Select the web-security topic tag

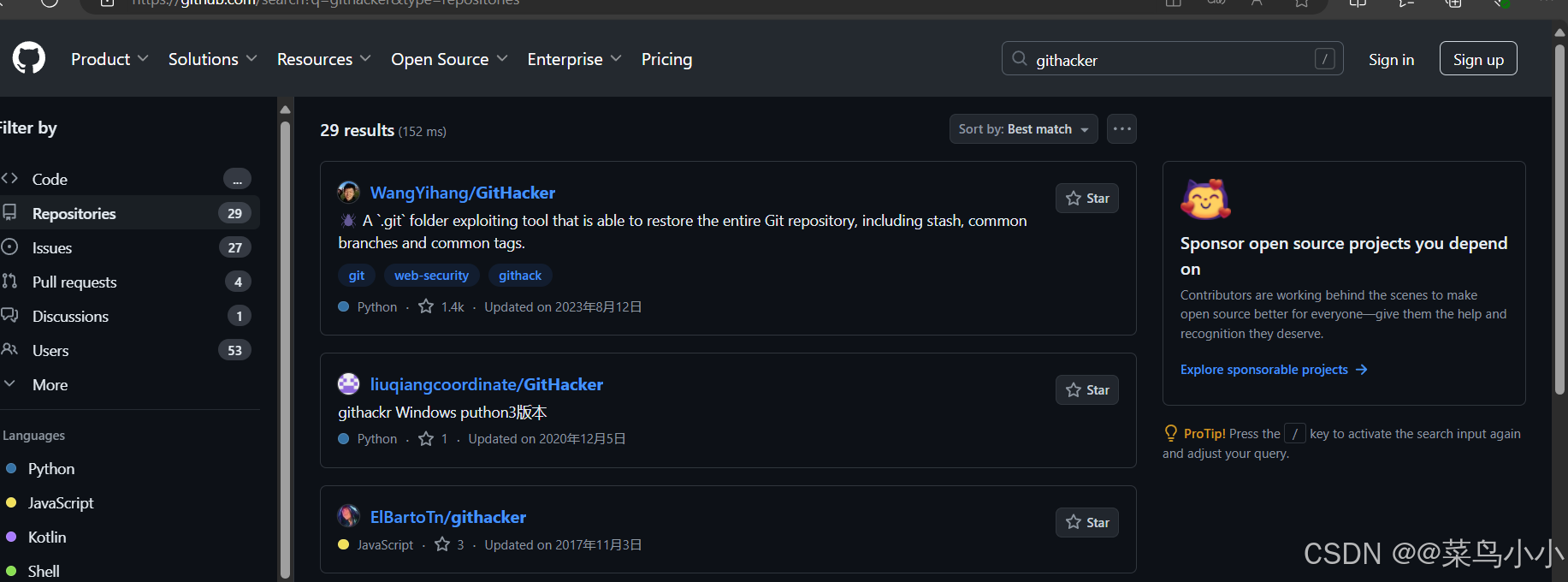[x=431, y=276]
